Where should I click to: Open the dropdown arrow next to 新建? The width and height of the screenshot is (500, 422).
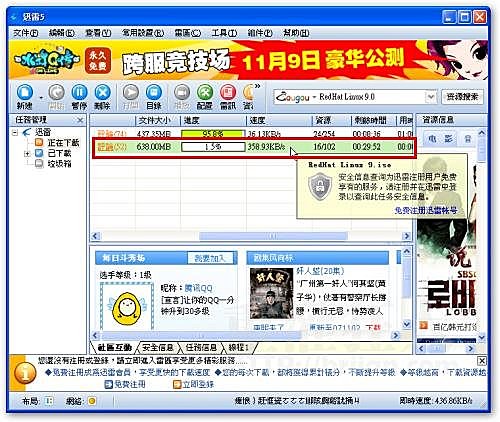point(41,97)
